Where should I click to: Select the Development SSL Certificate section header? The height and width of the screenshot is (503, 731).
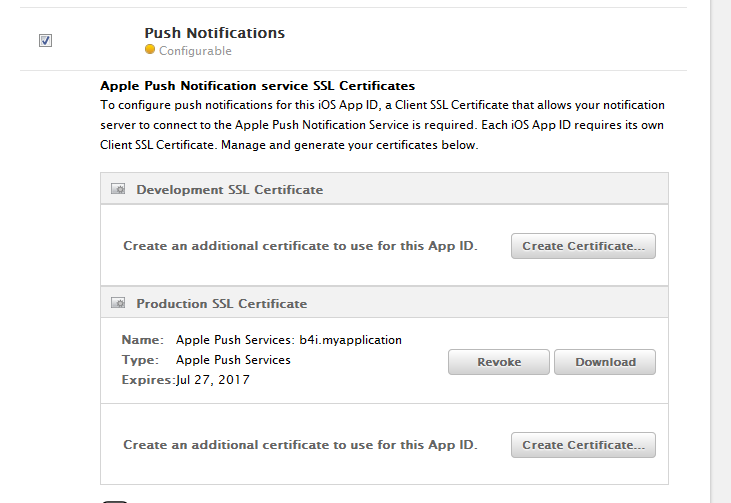[x=229, y=189]
